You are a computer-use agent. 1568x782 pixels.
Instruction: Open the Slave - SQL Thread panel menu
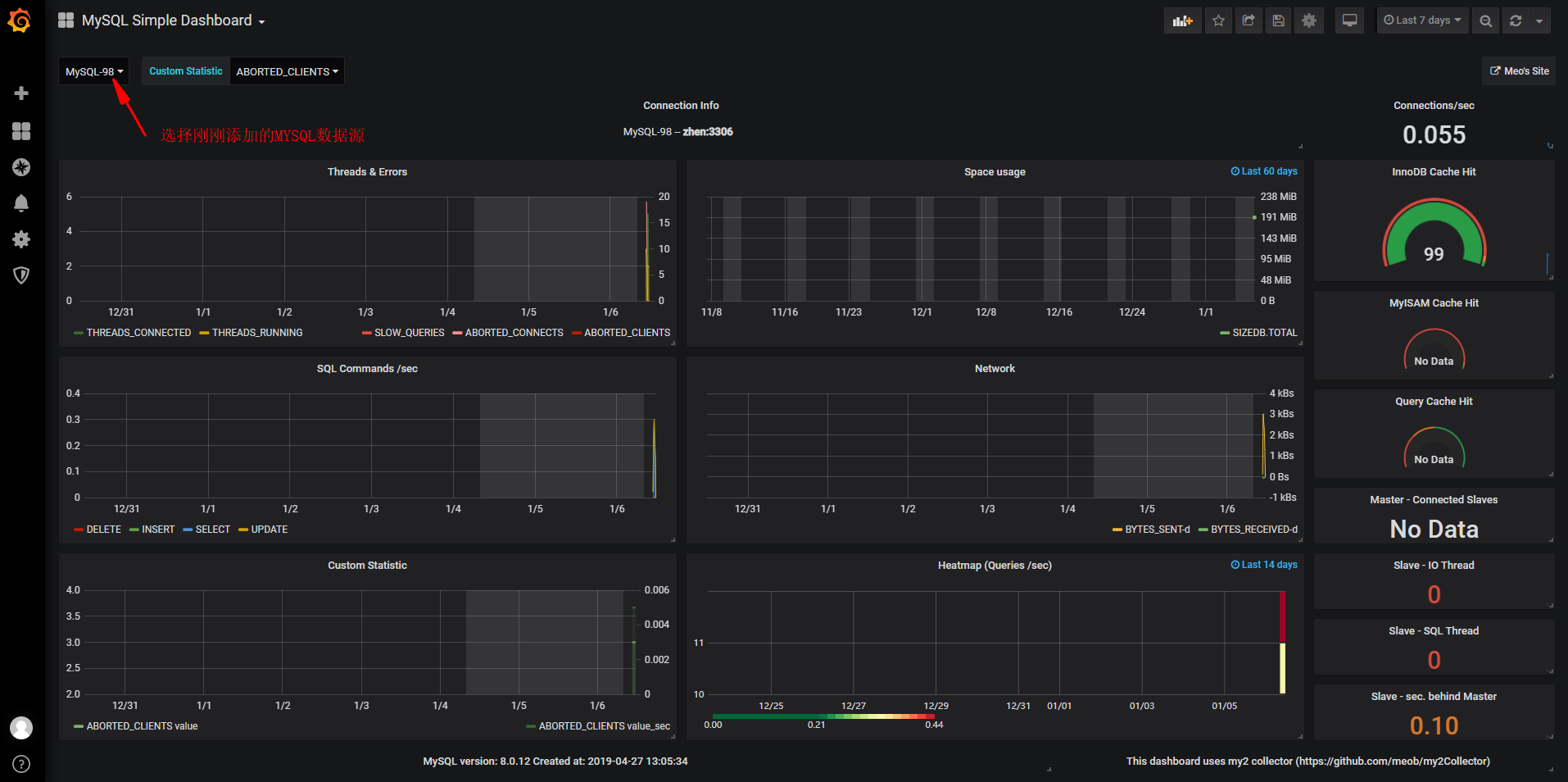coord(1434,631)
